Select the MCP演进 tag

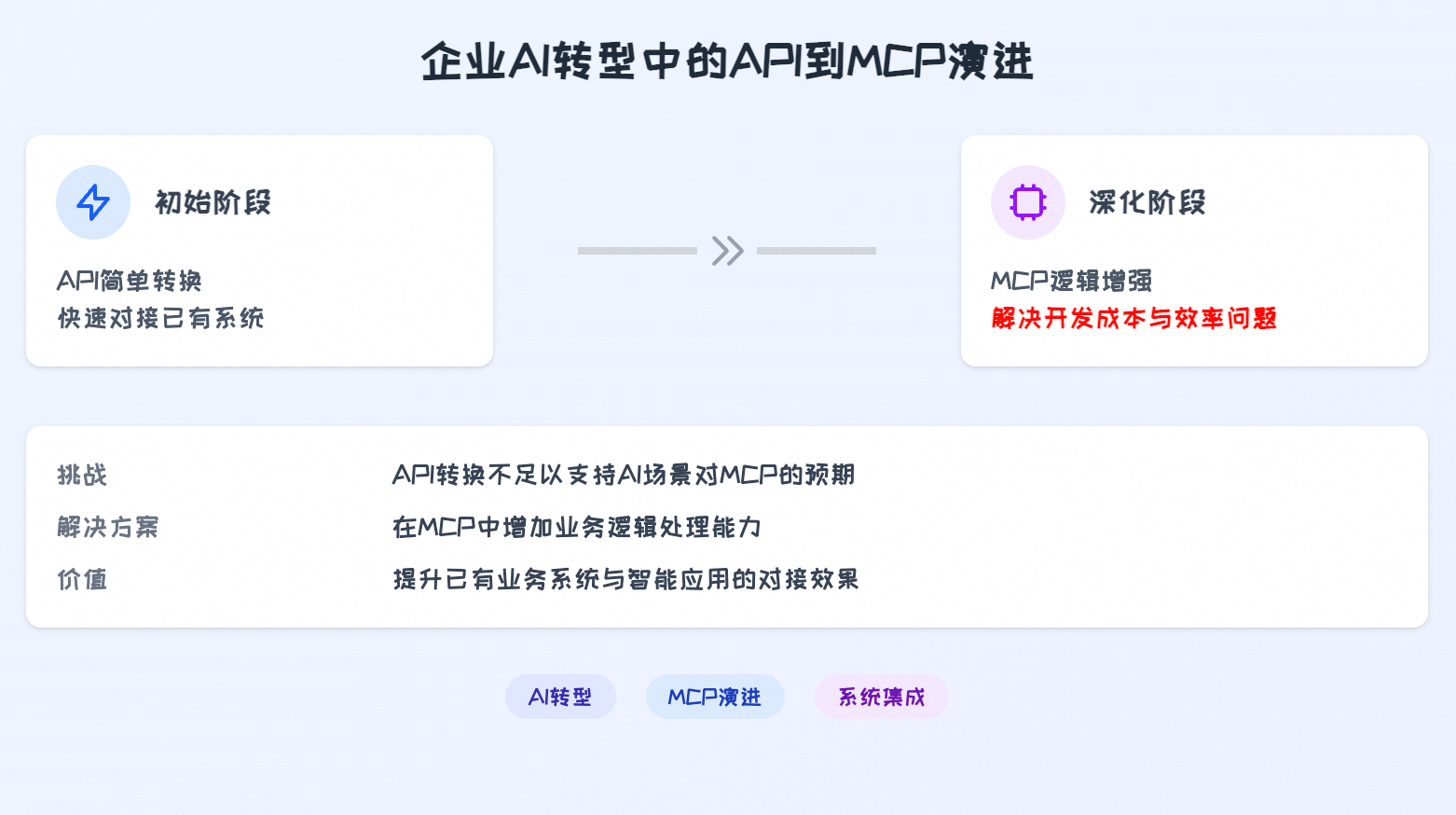point(715,698)
